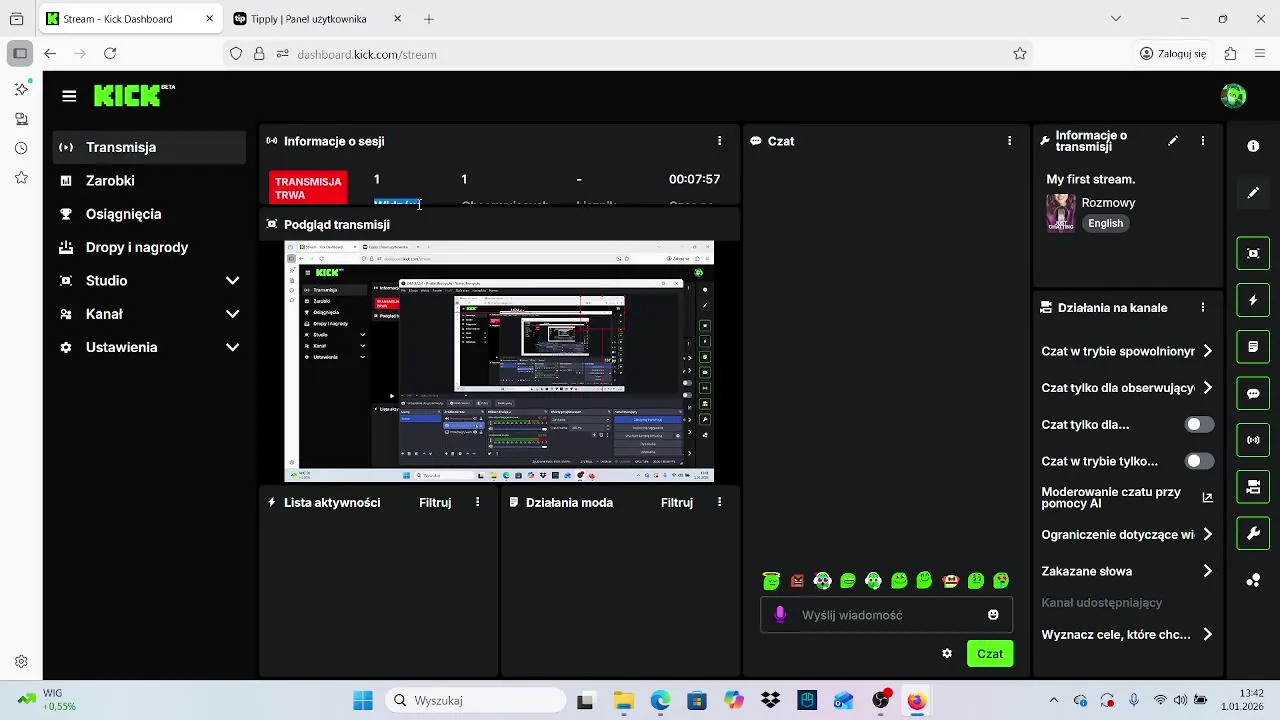The width and height of the screenshot is (1280, 720).
Task: Open Informacje o transmisji options menu
Action: click(1203, 141)
